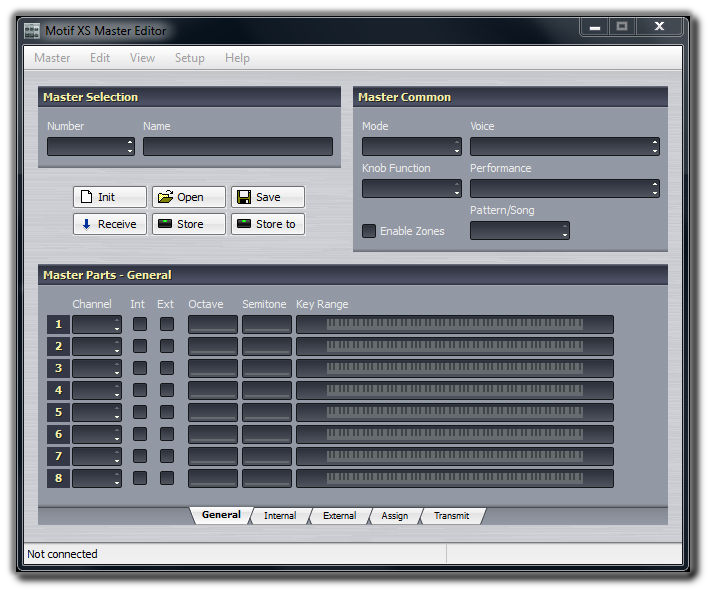Open the Channel selector for part 5
716x598 pixels.
[97, 412]
